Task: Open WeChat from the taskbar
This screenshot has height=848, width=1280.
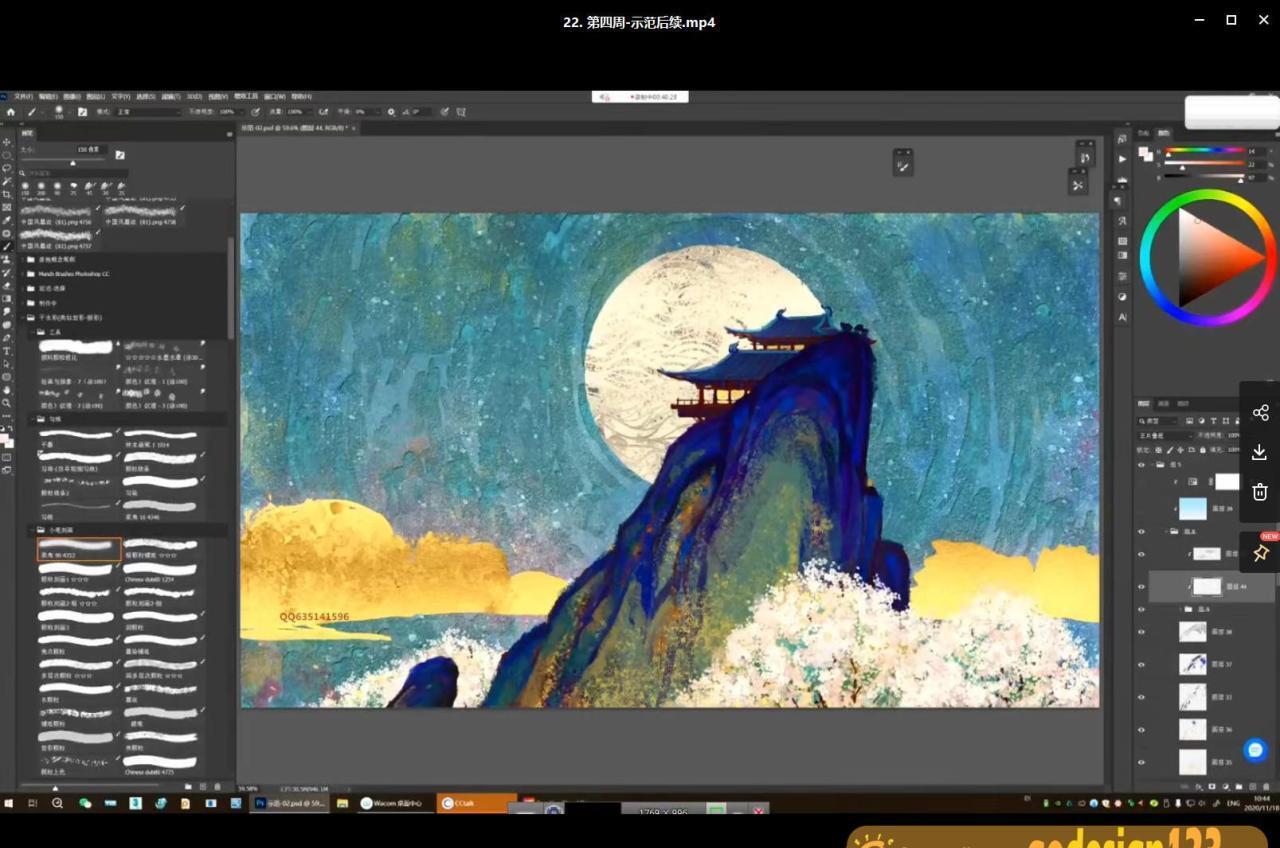Action: pos(84,803)
